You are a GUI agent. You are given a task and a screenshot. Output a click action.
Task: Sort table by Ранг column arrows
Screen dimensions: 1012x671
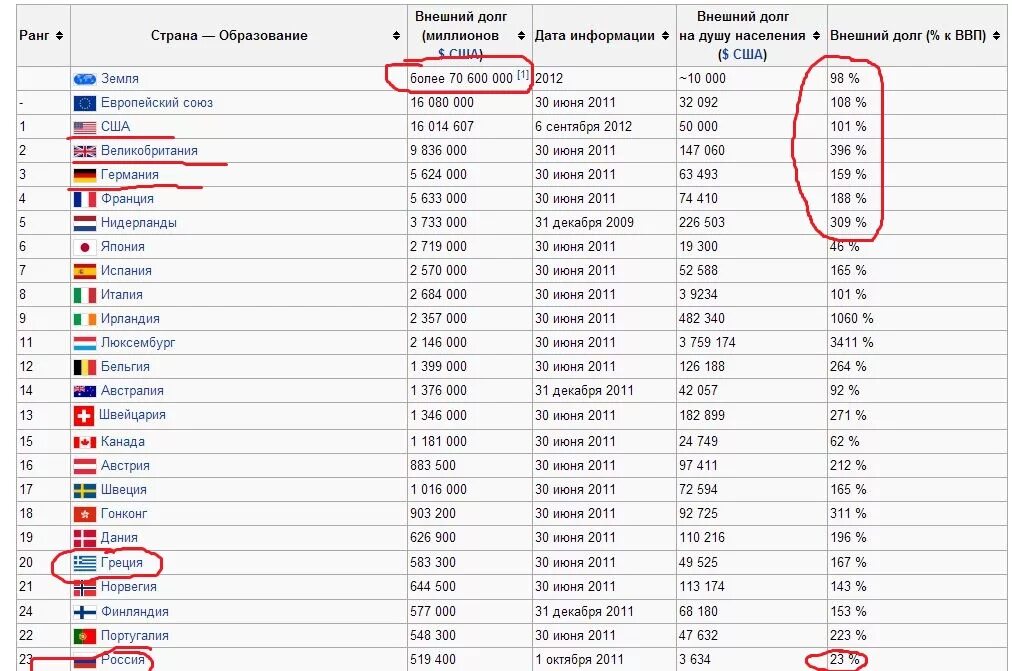click(60, 36)
